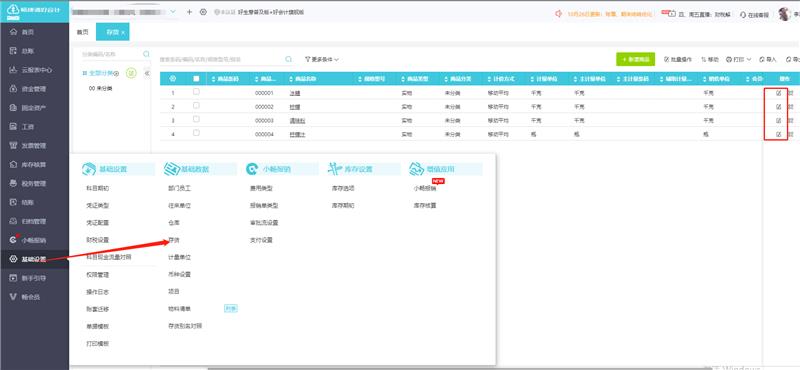Edit row 000002 using its pencil icon
Viewport: 800px width, 370px height.
778,107
